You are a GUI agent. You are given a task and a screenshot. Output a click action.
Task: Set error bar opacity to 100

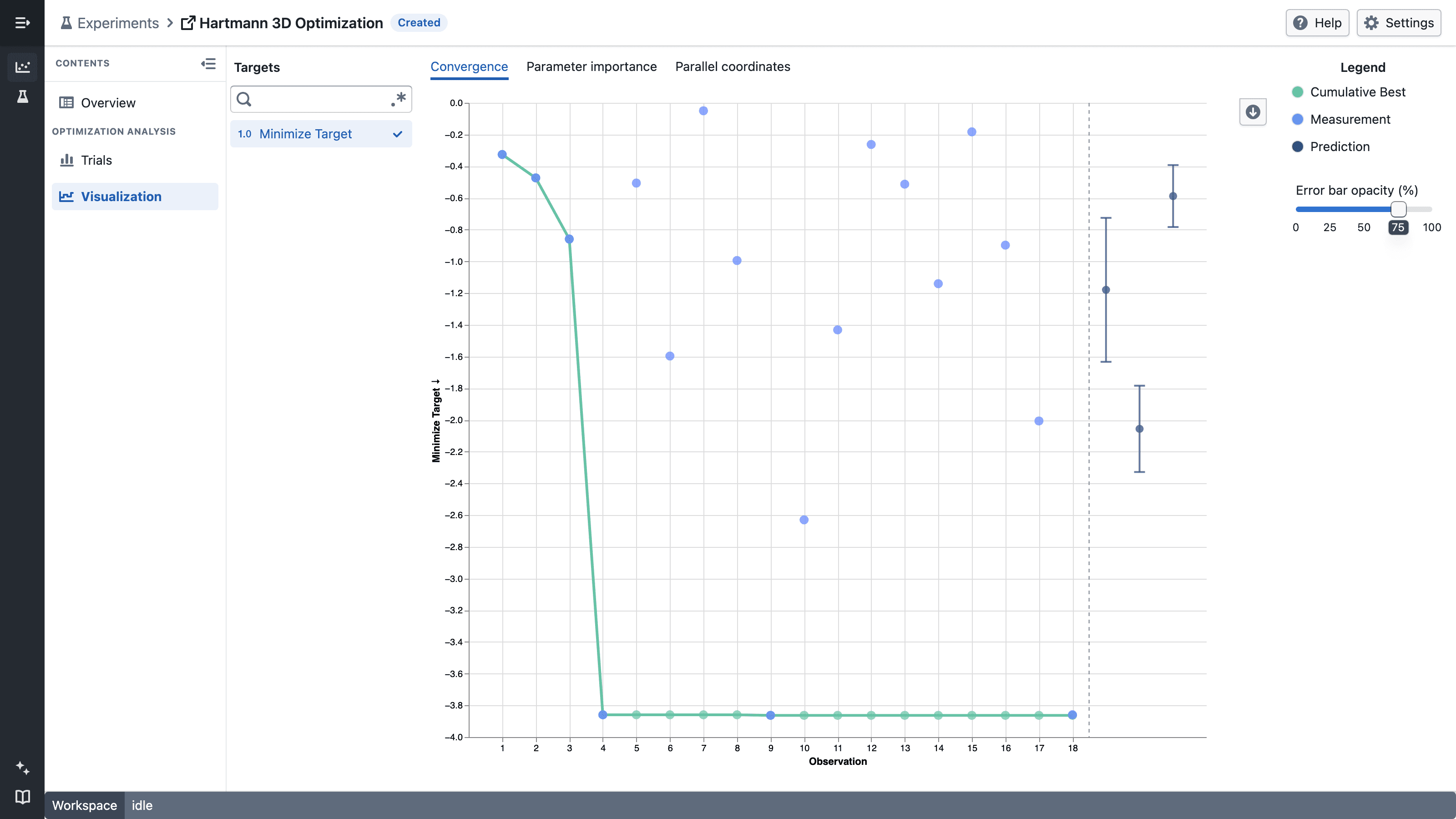[1432, 227]
